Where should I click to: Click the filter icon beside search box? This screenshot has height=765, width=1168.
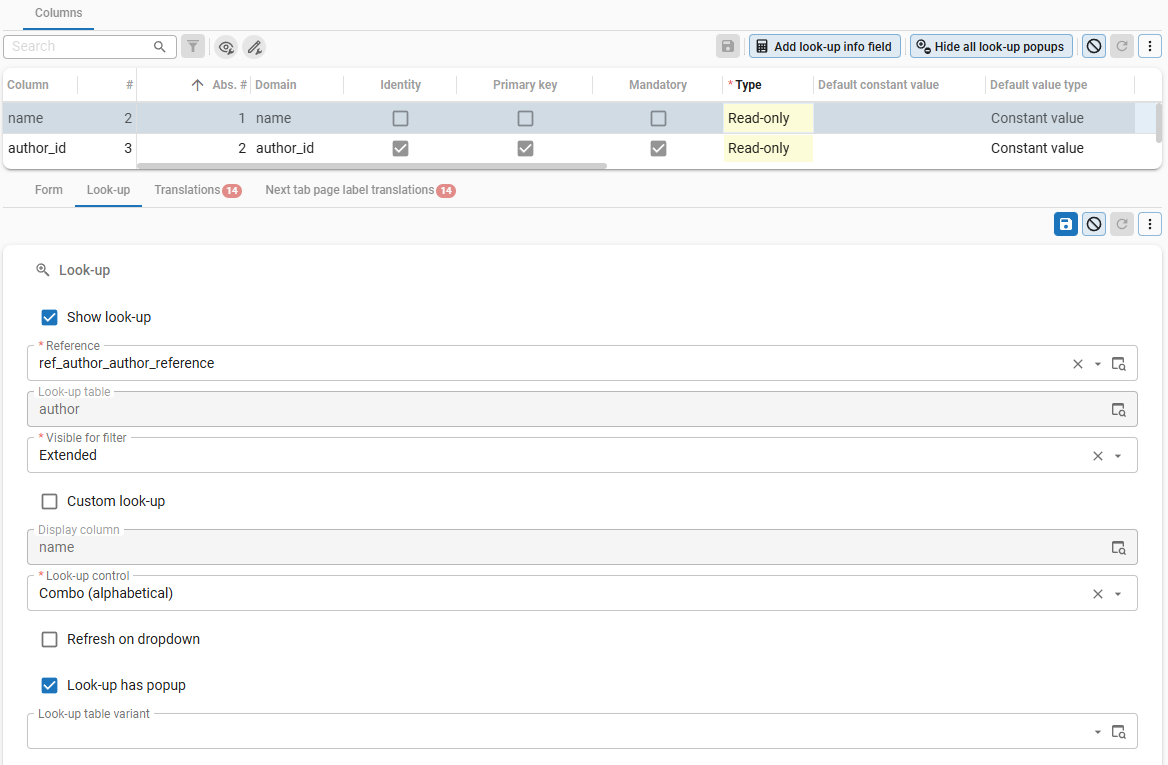193,47
